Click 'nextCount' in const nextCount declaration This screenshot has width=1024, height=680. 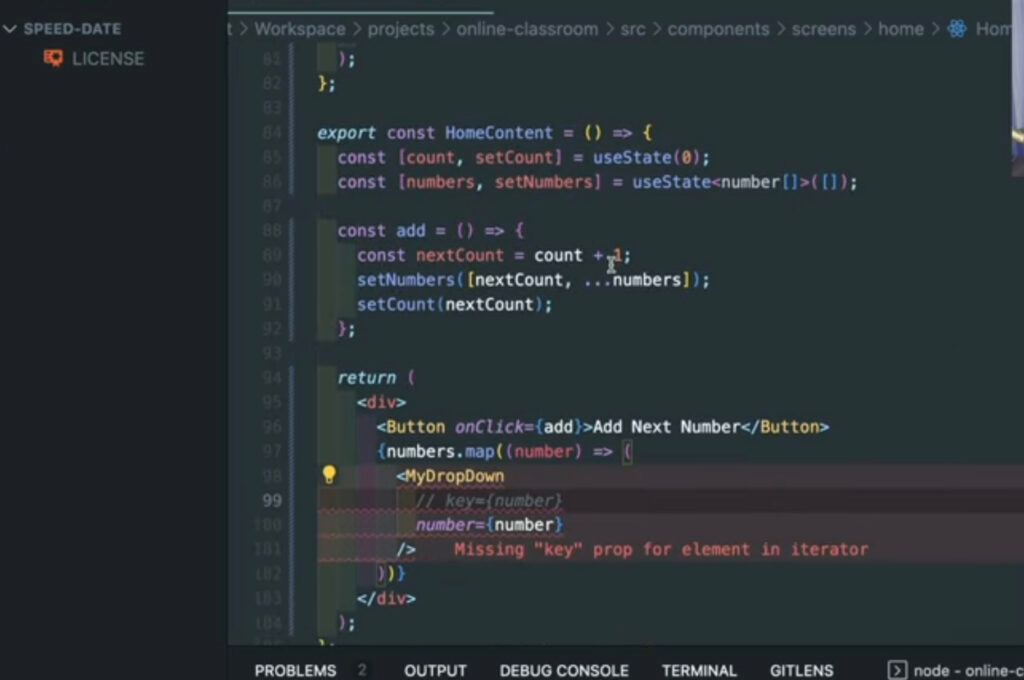pyautogui.click(x=460, y=255)
